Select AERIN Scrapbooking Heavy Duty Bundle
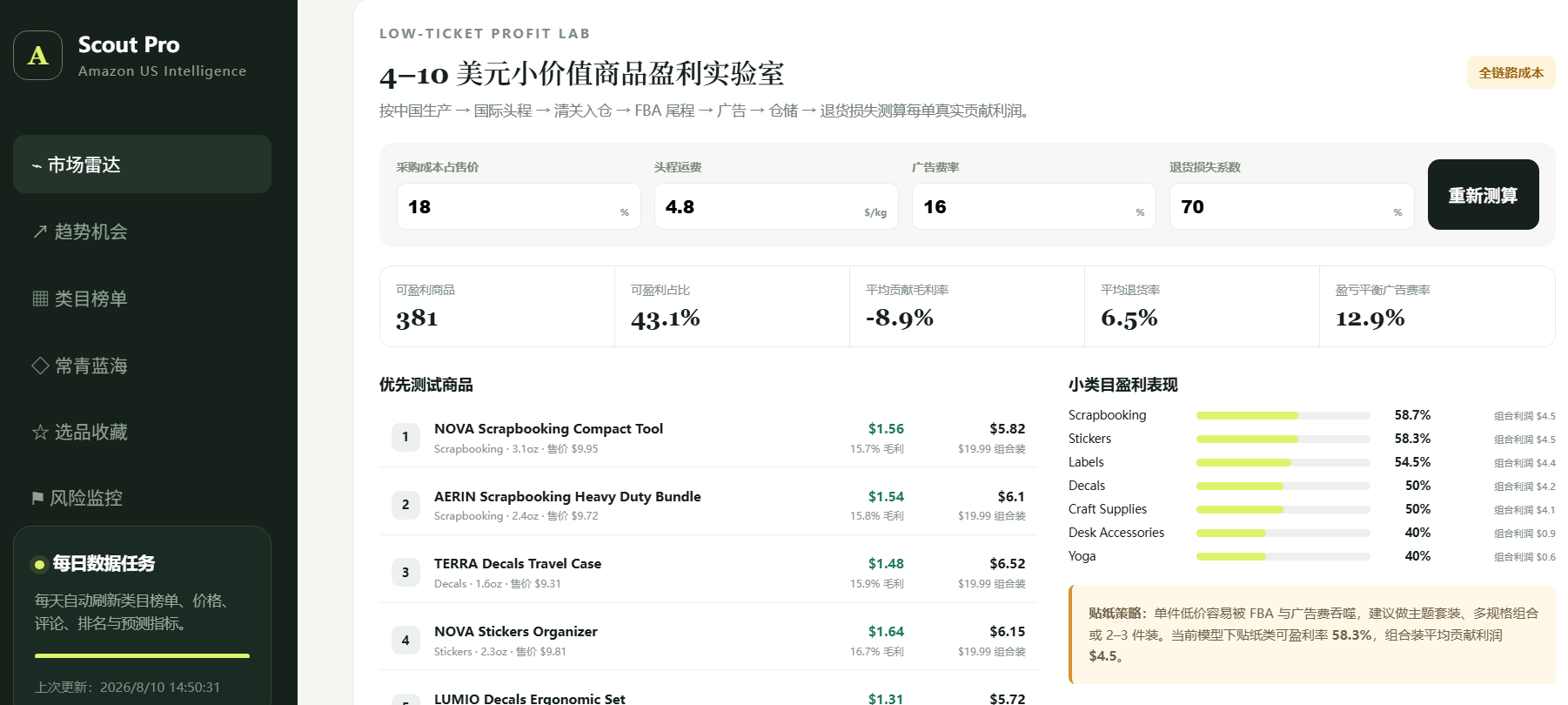Screen dimensions: 1568x705 (707, 505)
